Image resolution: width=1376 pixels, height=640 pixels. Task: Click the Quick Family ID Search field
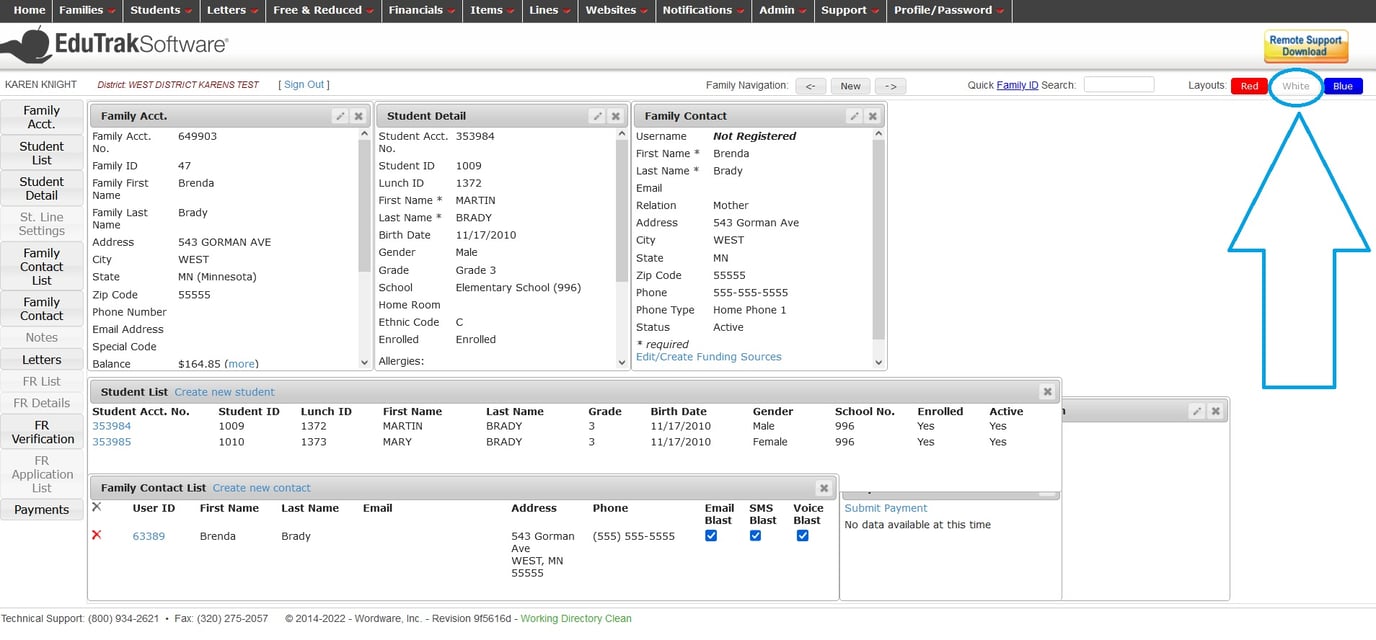tap(1118, 85)
